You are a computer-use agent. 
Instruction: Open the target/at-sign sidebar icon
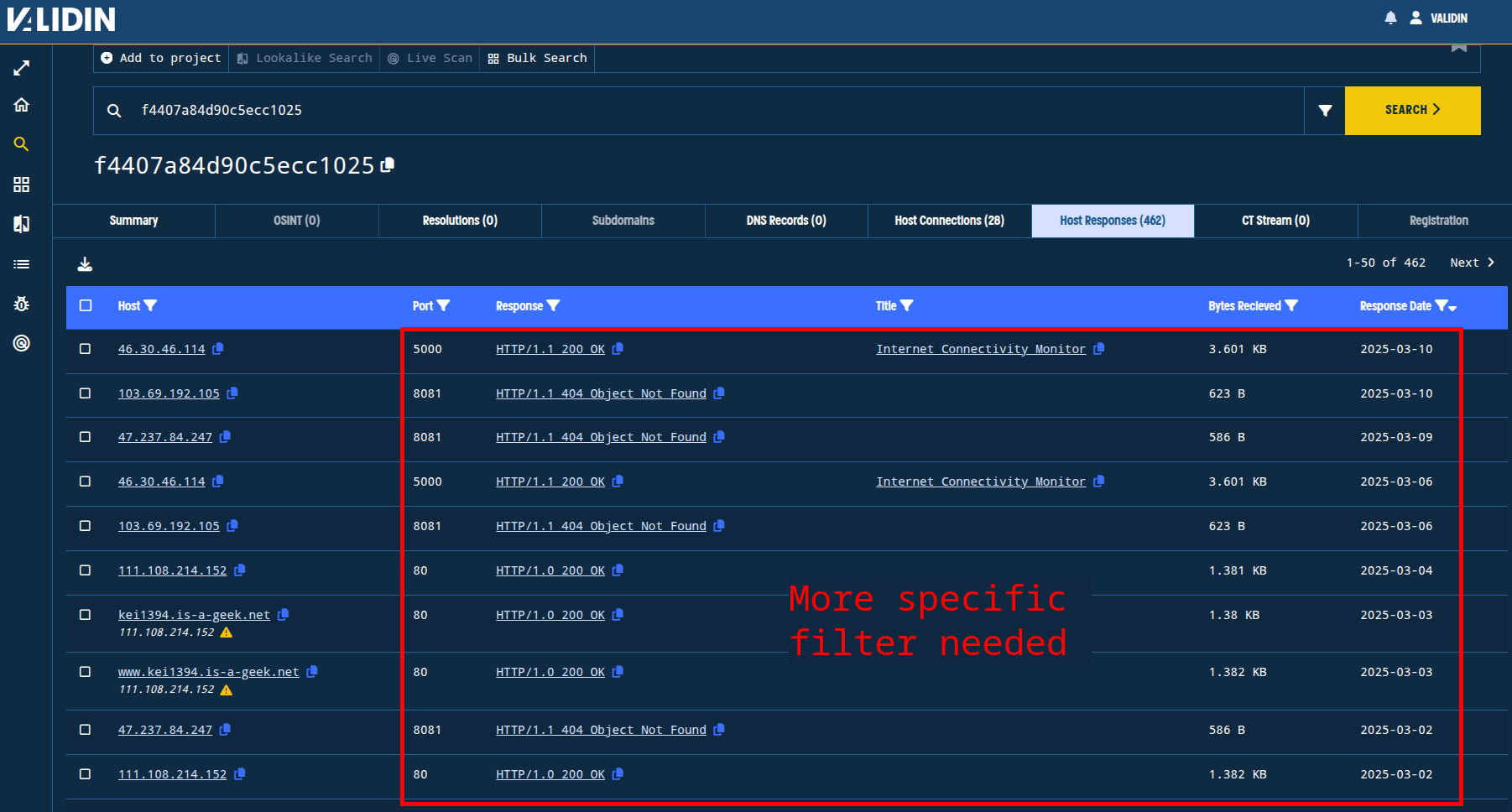pyautogui.click(x=22, y=343)
